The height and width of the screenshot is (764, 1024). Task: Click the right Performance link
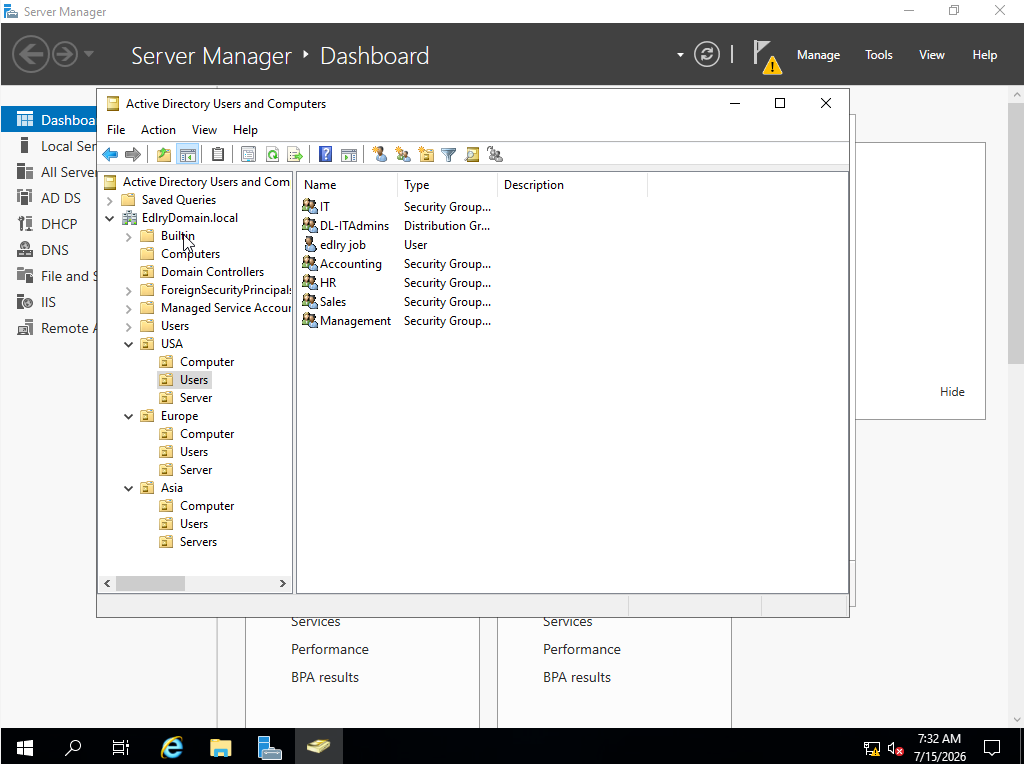582,649
